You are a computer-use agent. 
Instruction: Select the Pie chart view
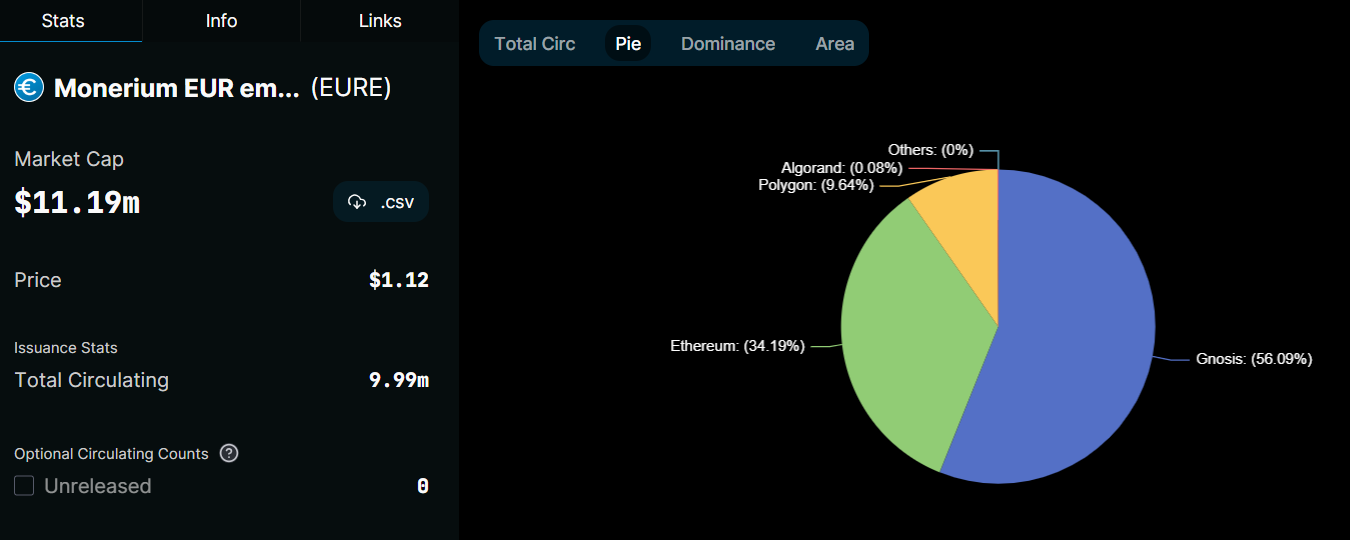pyautogui.click(x=628, y=44)
